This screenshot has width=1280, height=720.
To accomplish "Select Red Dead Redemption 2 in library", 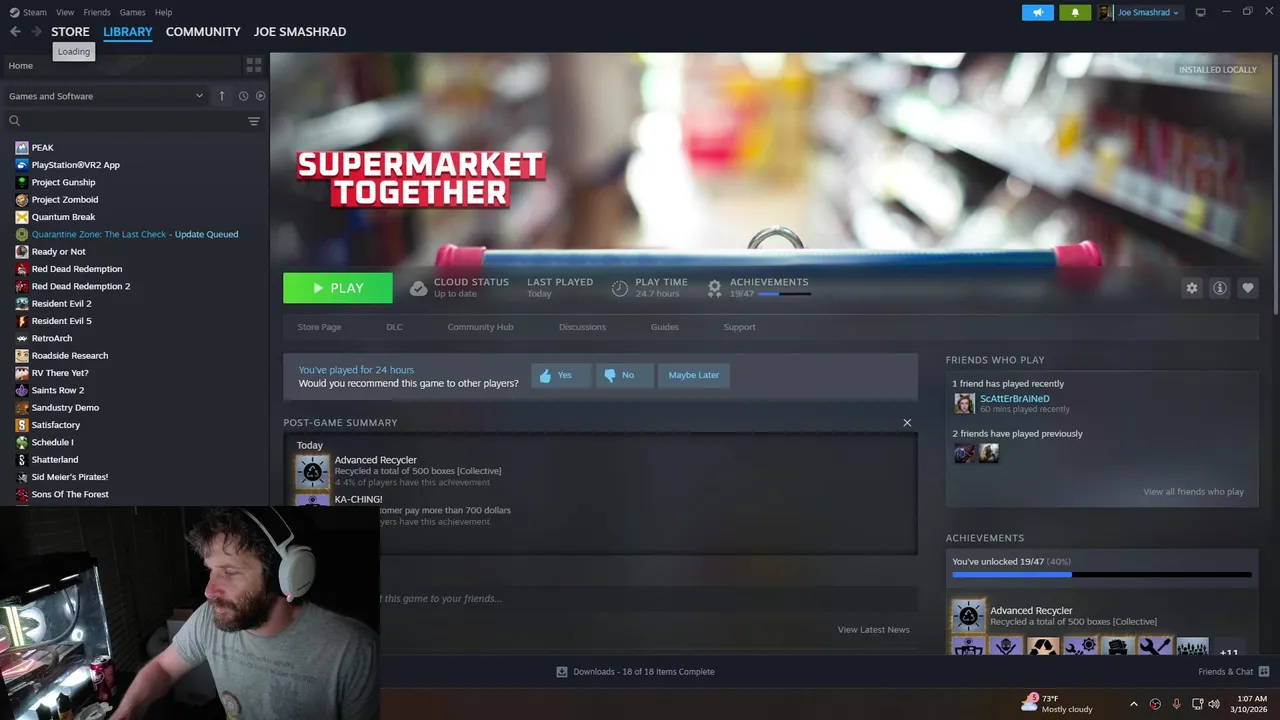I will pos(81,286).
